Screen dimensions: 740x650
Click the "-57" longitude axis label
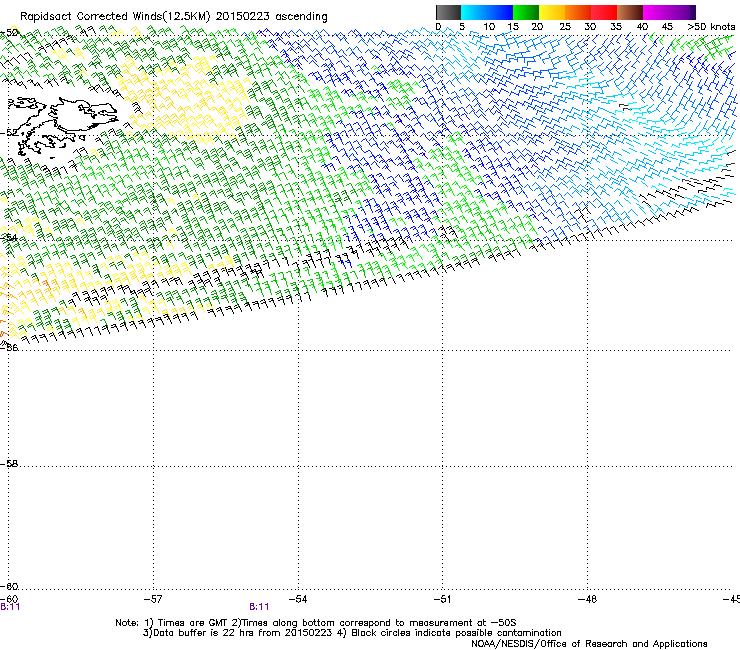click(x=153, y=599)
